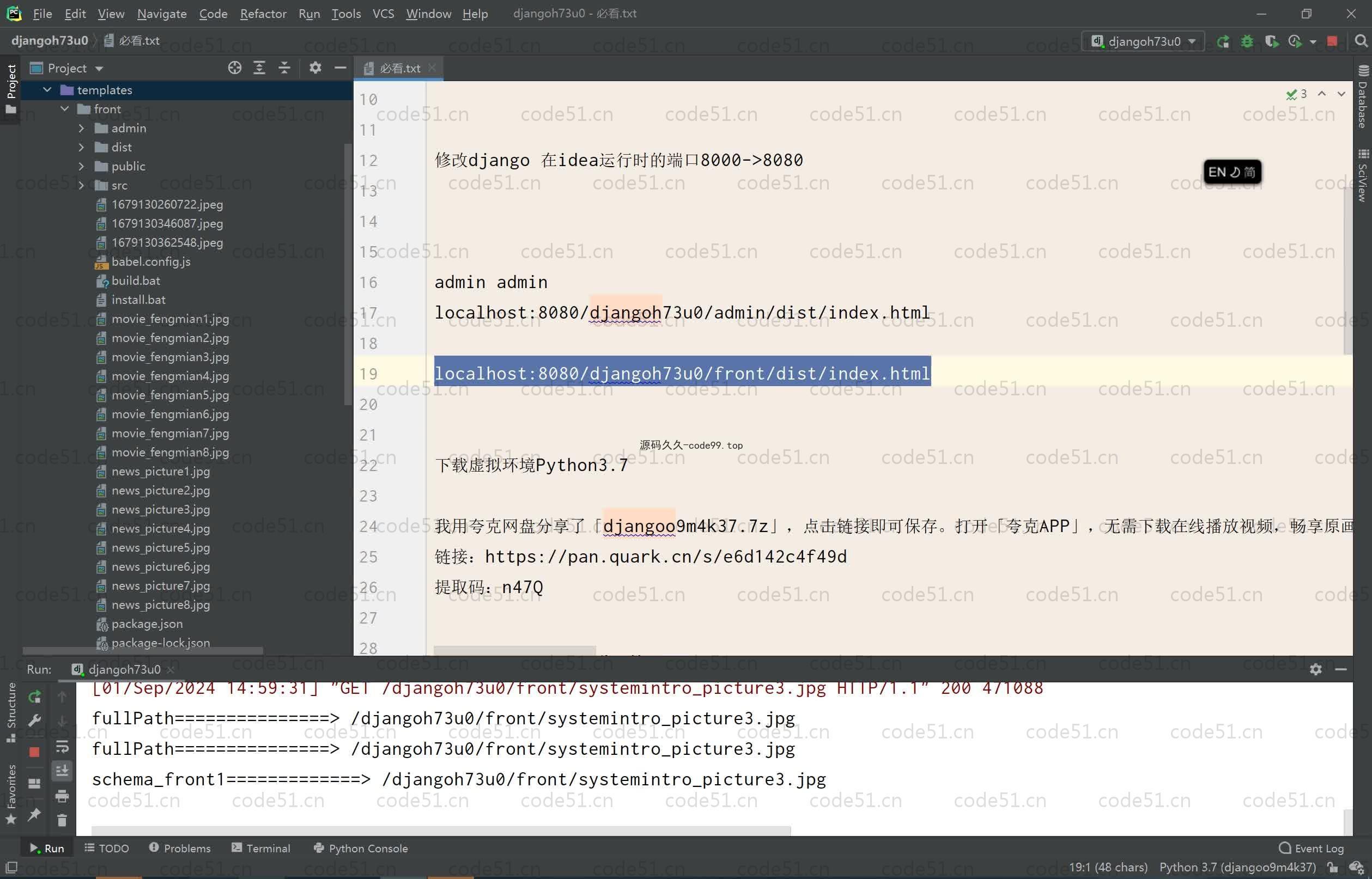Switch to the Python Console tab
Image resolution: width=1372 pixels, height=879 pixels.
click(361, 848)
